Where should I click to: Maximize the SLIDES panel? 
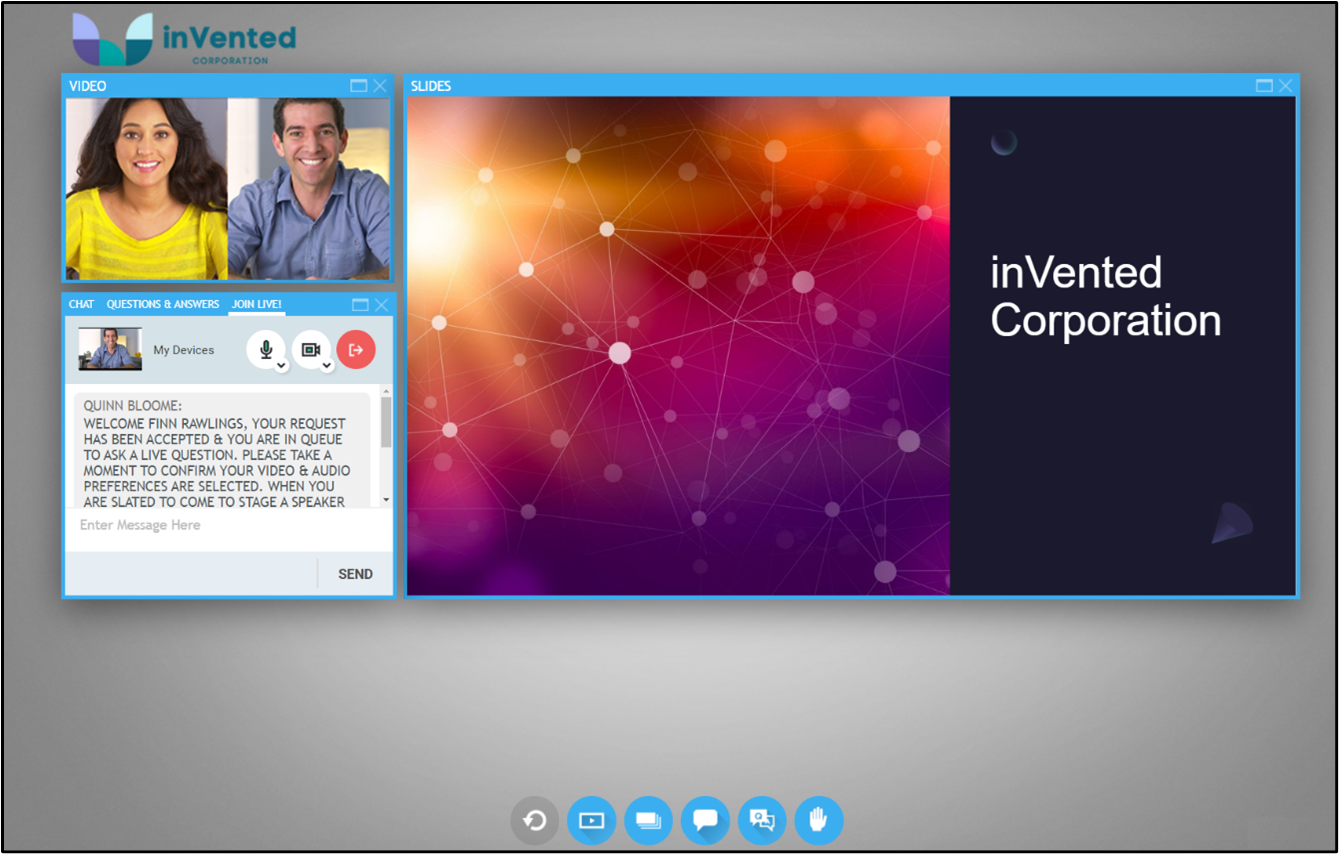pyautogui.click(x=1264, y=86)
